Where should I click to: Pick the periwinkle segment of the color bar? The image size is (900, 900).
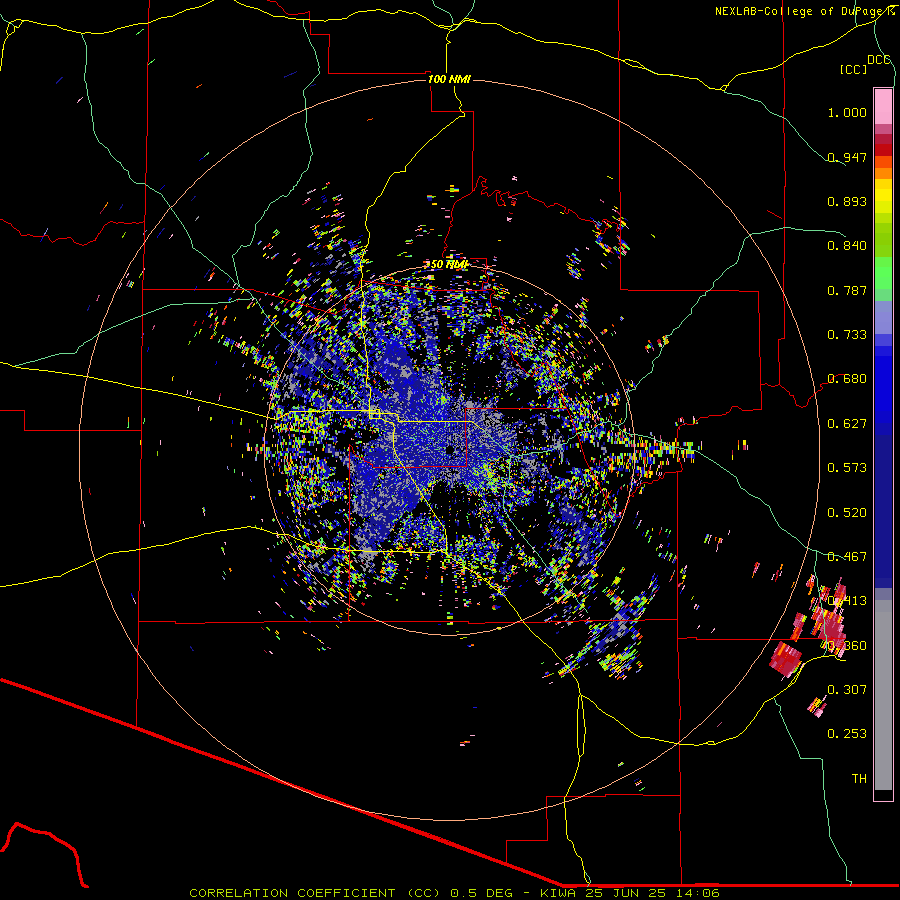point(883,317)
